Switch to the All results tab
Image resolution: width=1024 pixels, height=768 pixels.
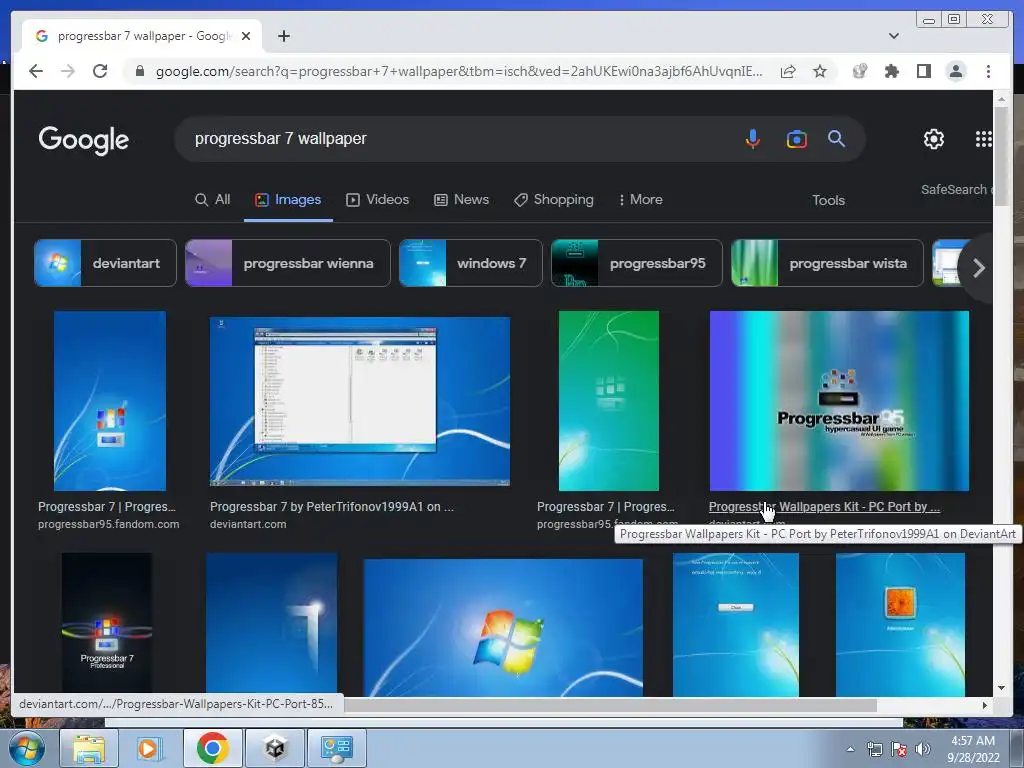click(x=213, y=200)
